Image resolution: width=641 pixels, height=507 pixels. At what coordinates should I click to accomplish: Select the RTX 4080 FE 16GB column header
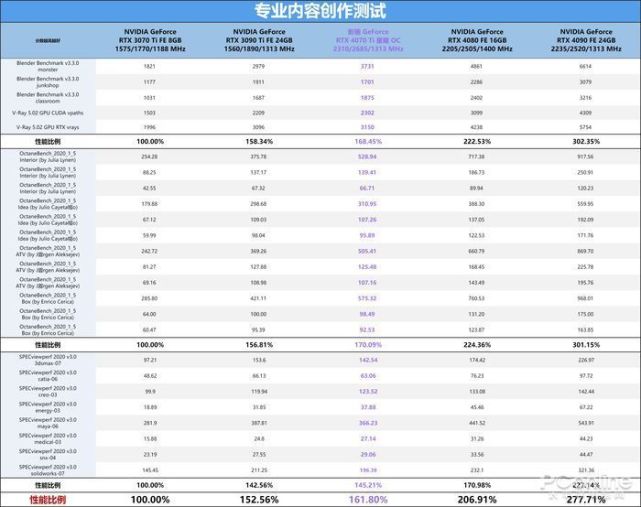click(x=477, y=40)
